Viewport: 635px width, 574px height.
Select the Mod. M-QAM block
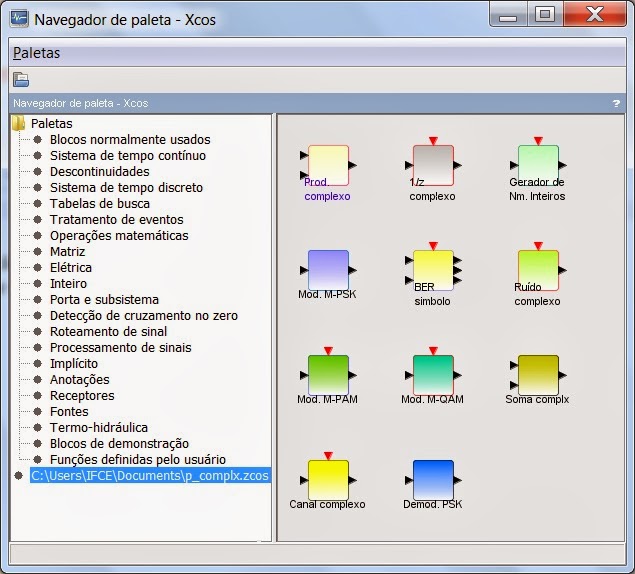(433, 375)
